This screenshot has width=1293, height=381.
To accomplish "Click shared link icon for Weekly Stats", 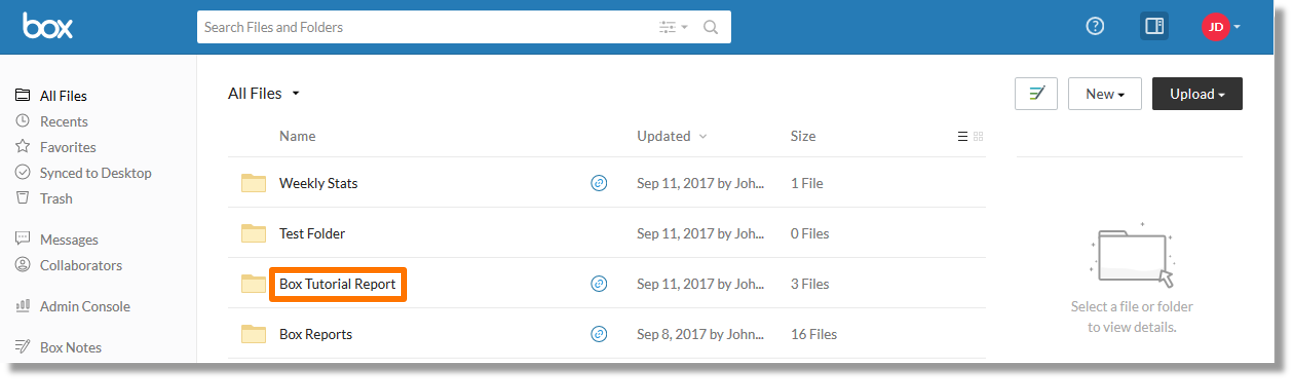I will pos(599,183).
